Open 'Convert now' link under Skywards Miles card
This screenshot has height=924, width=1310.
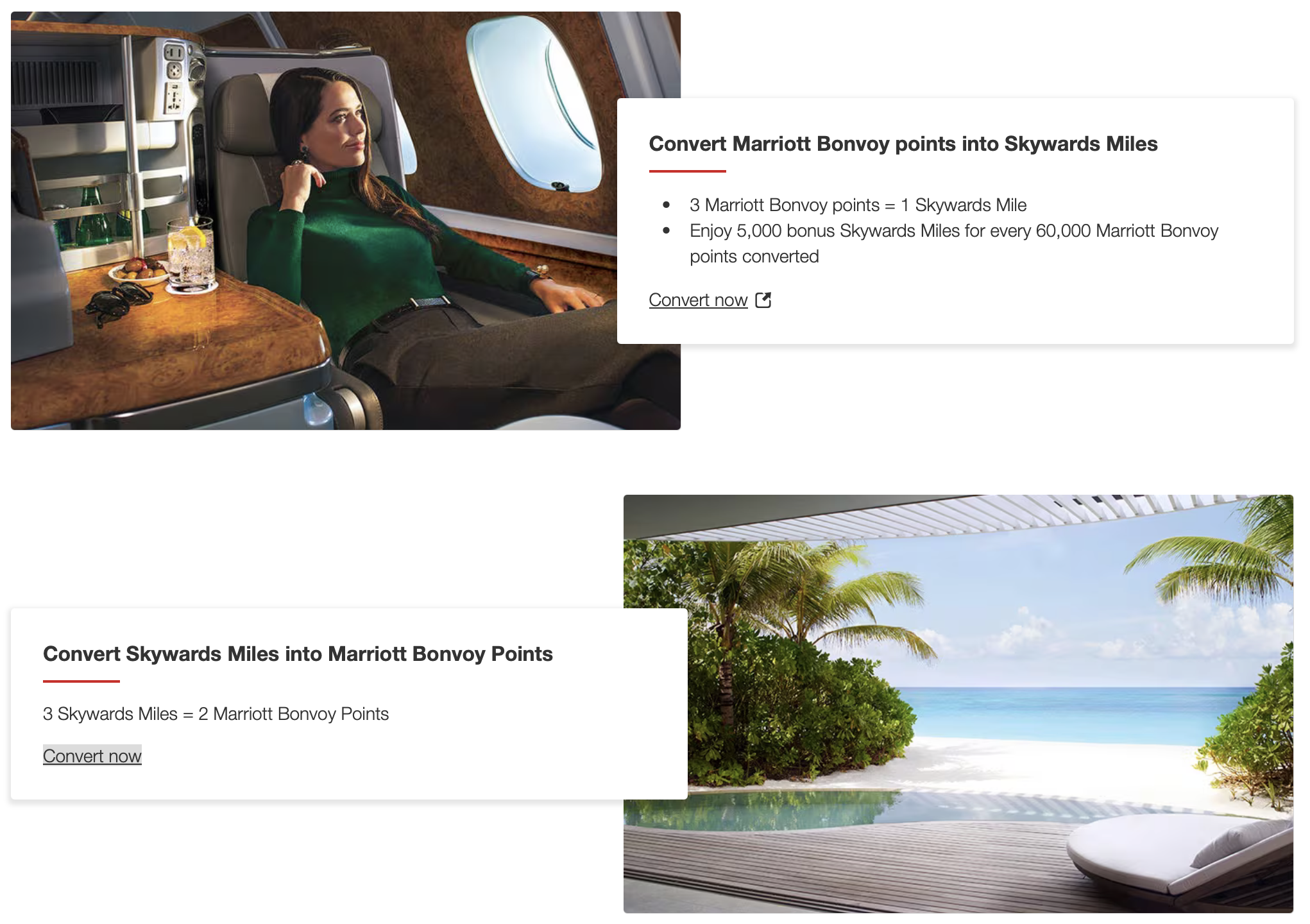point(92,756)
